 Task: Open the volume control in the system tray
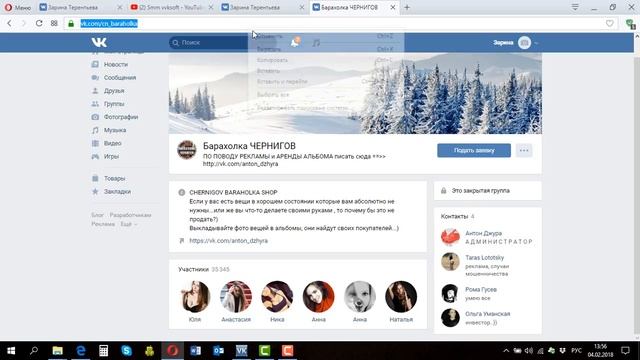click(529, 351)
